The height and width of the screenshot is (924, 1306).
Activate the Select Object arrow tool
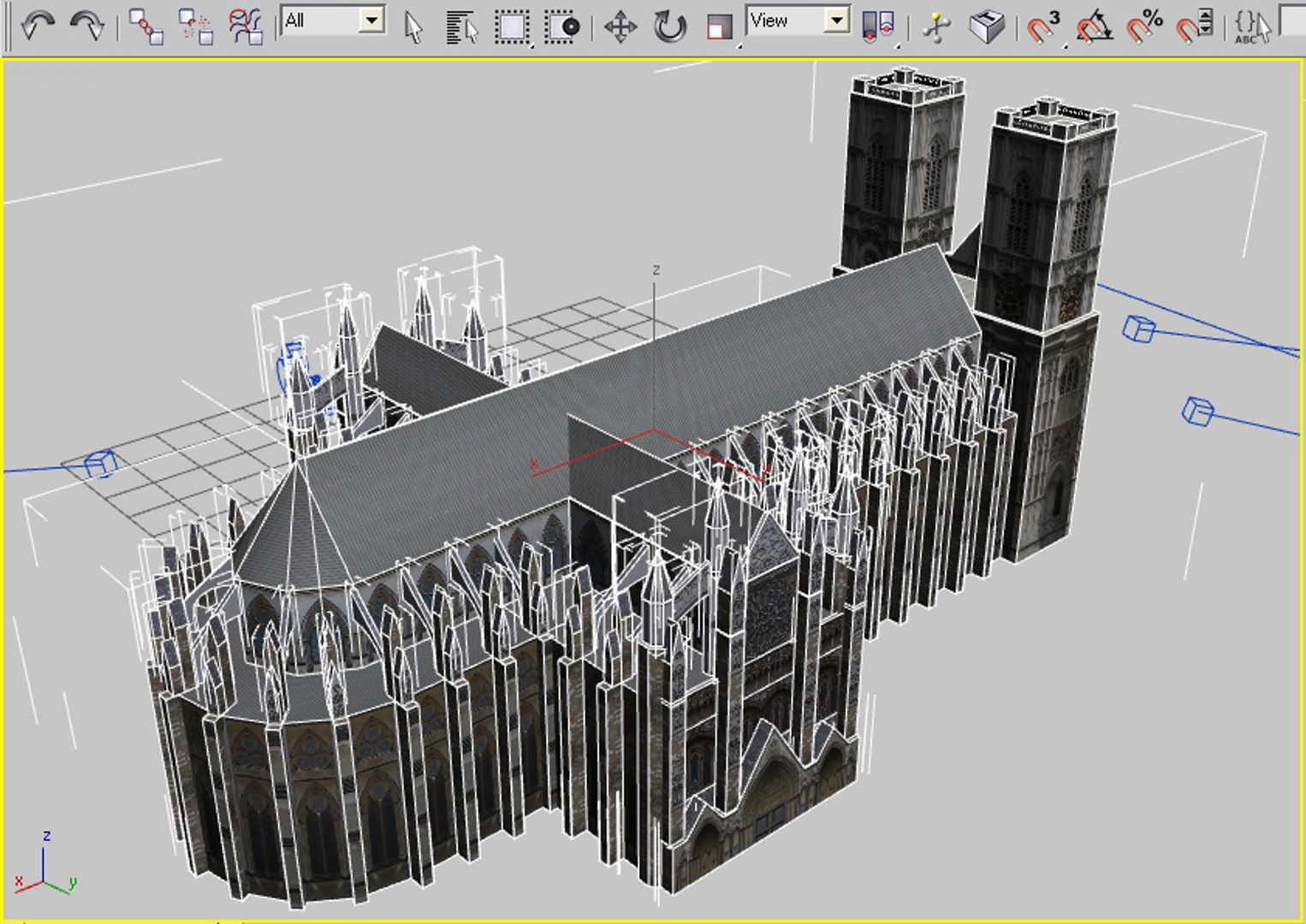413,26
